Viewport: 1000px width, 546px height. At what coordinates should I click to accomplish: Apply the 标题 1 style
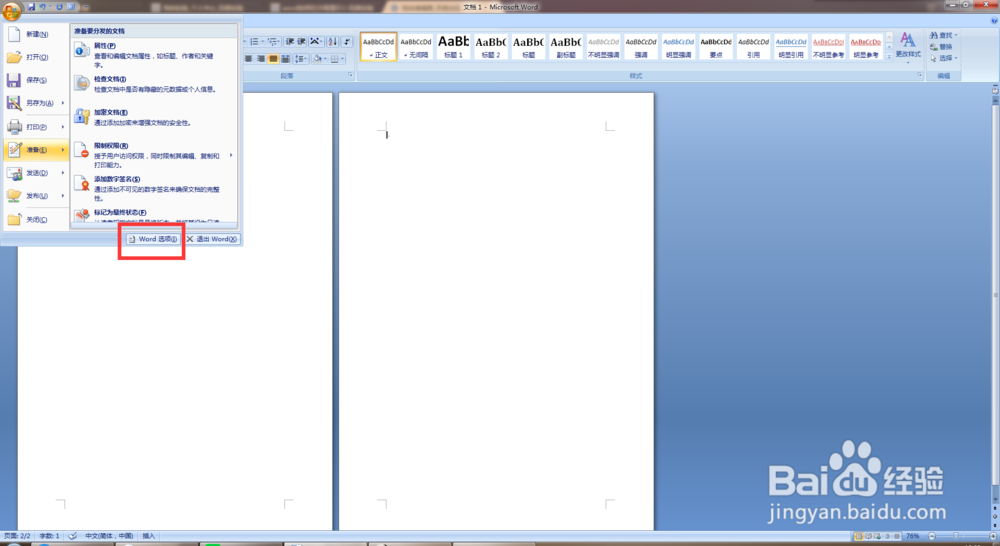[453, 47]
